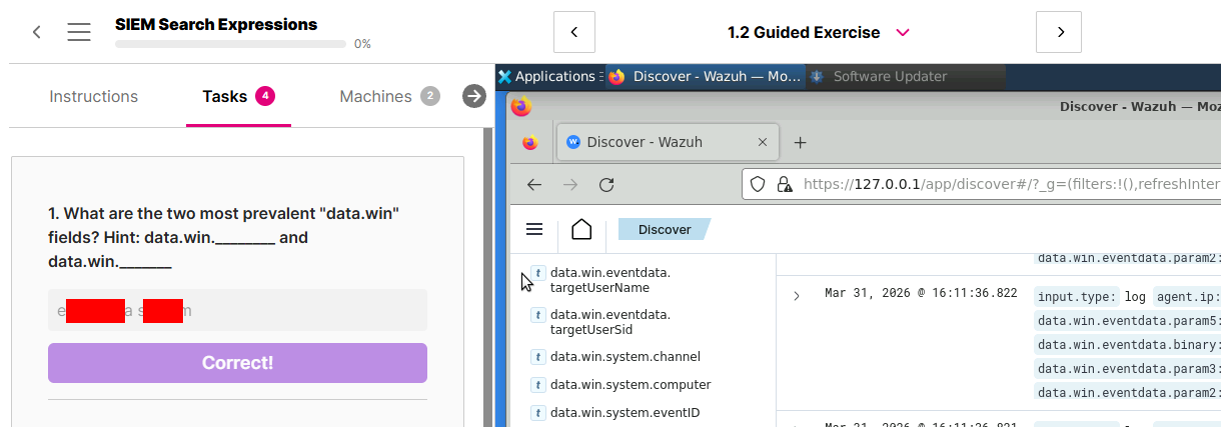Go to the previous exercise page
This screenshot has height=427, width=1221.
pyautogui.click(x=574, y=32)
